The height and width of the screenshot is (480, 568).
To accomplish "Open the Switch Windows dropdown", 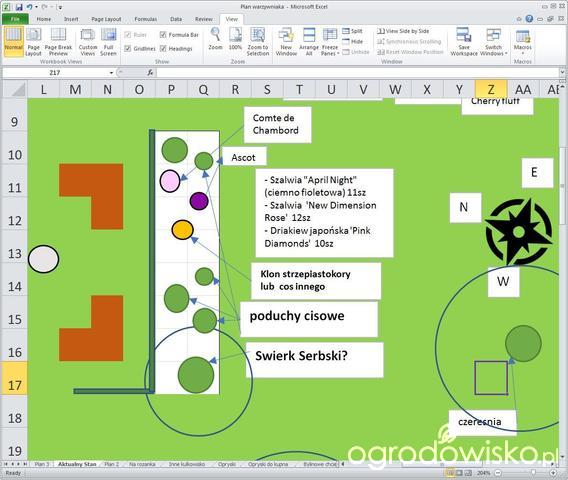I will coord(493,42).
